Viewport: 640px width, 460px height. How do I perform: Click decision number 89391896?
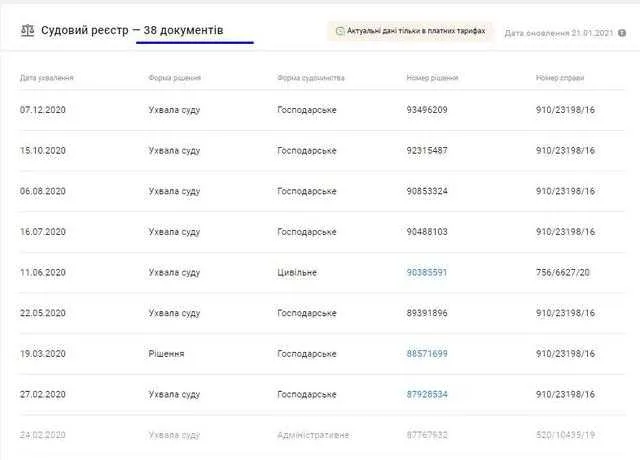point(427,313)
